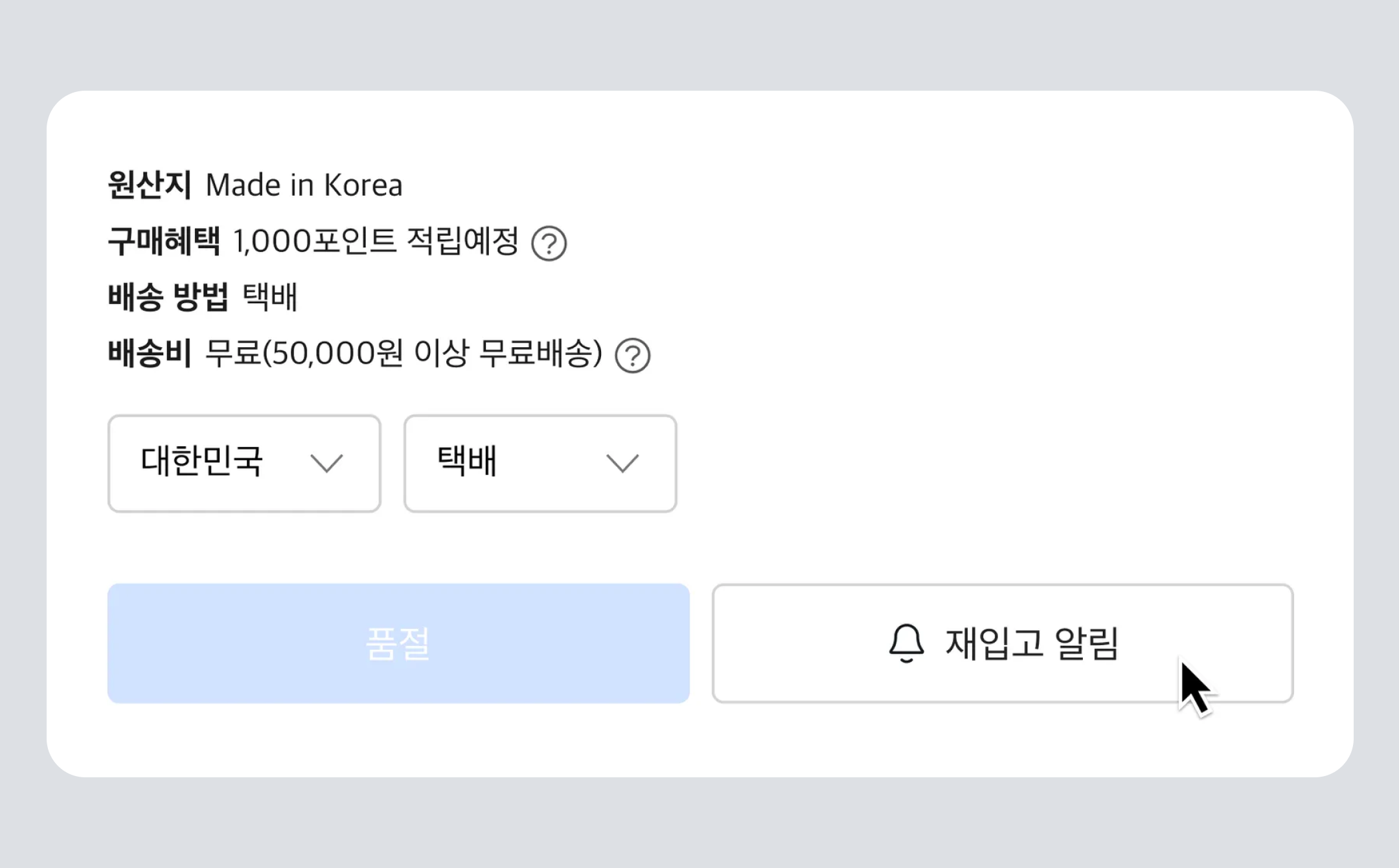
Task: Expand the chevron arrow in 대한민국 dropdown
Action: [326, 464]
